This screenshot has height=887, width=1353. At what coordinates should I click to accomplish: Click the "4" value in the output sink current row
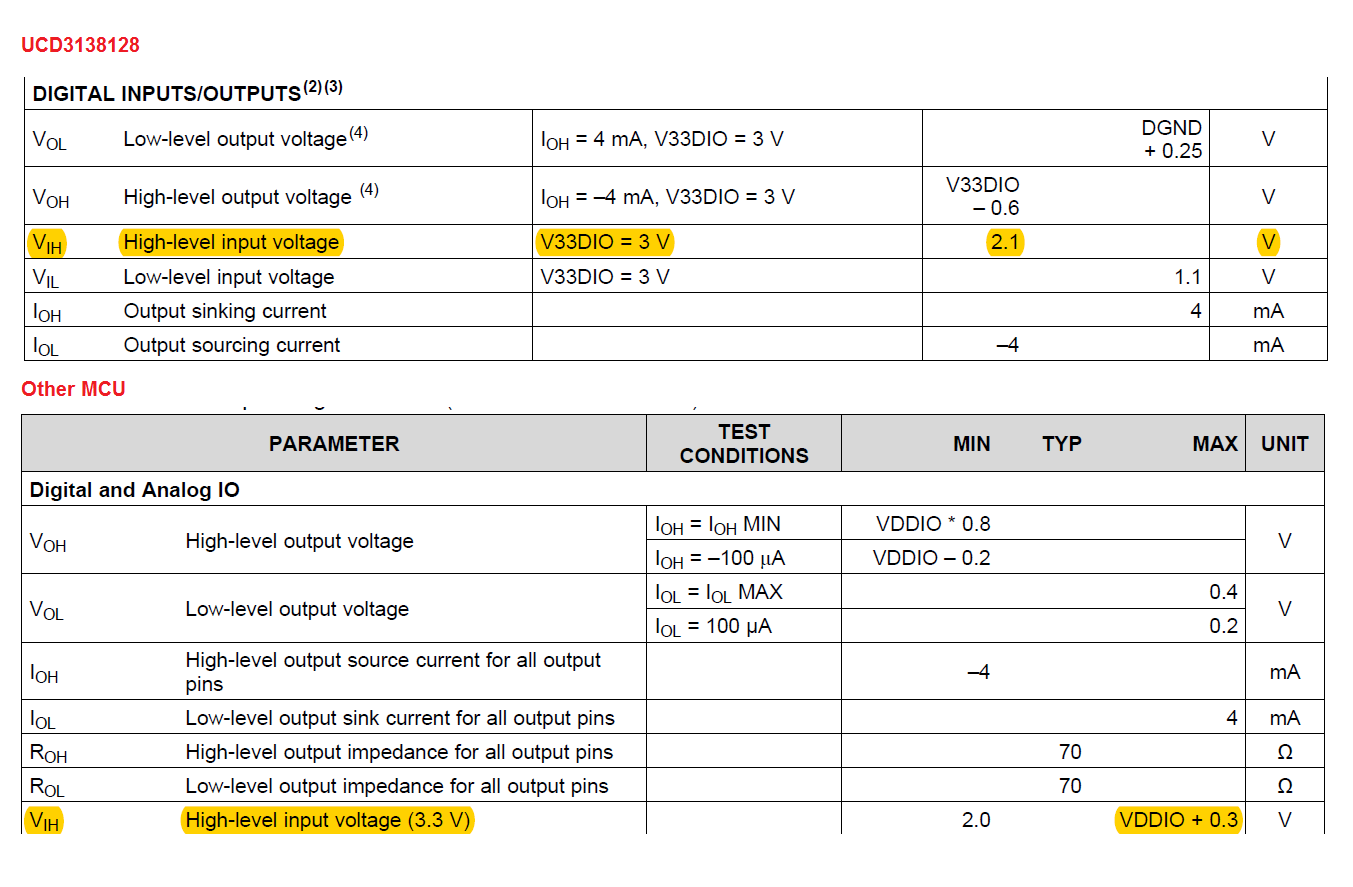pos(1232,718)
